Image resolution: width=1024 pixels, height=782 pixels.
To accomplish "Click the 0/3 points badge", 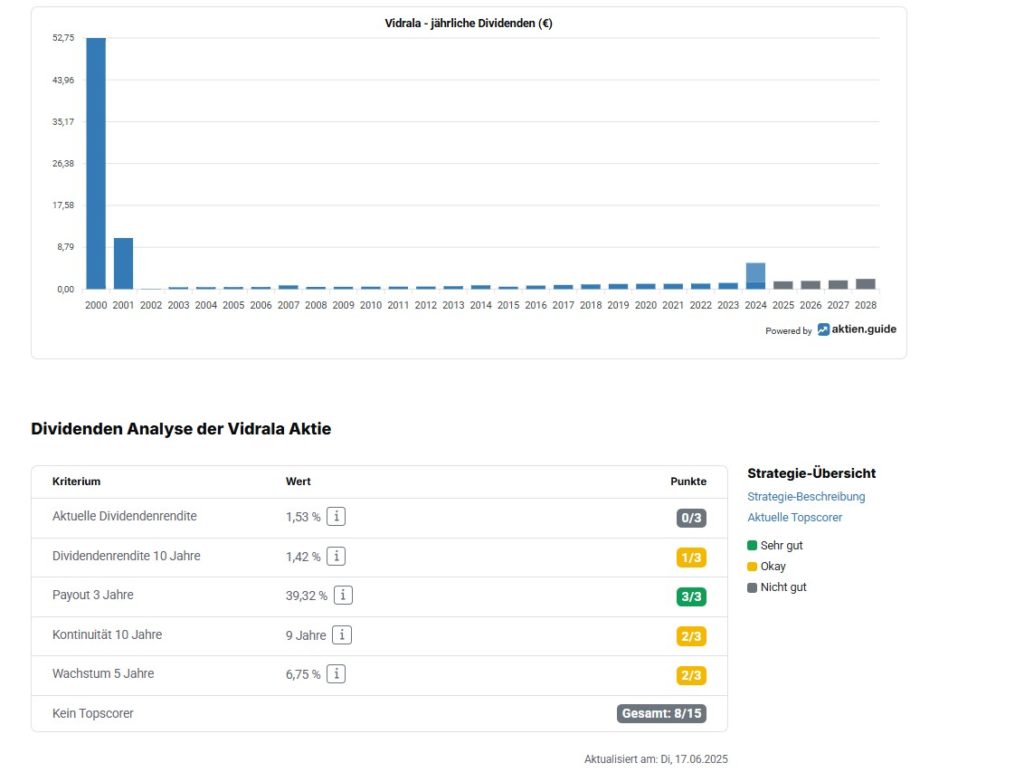I will [691, 518].
